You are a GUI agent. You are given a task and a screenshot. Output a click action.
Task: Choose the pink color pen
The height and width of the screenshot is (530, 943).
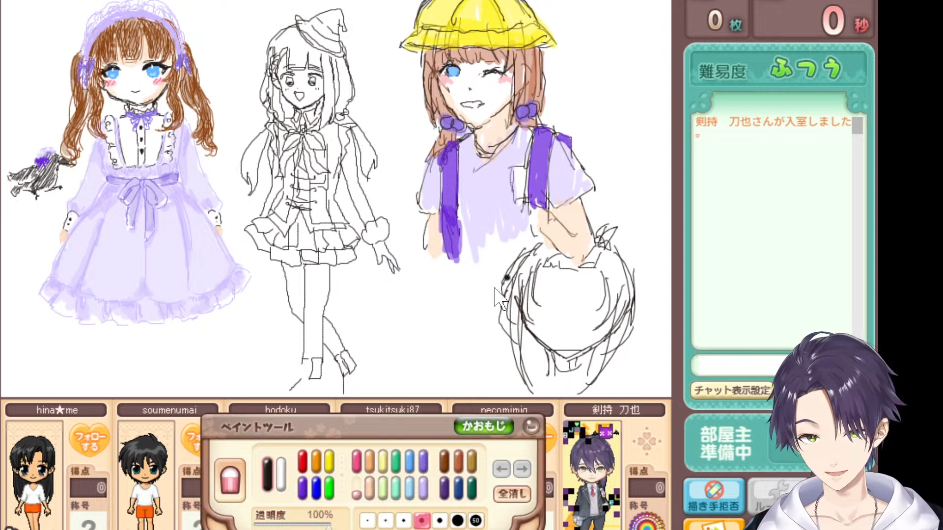click(357, 461)
